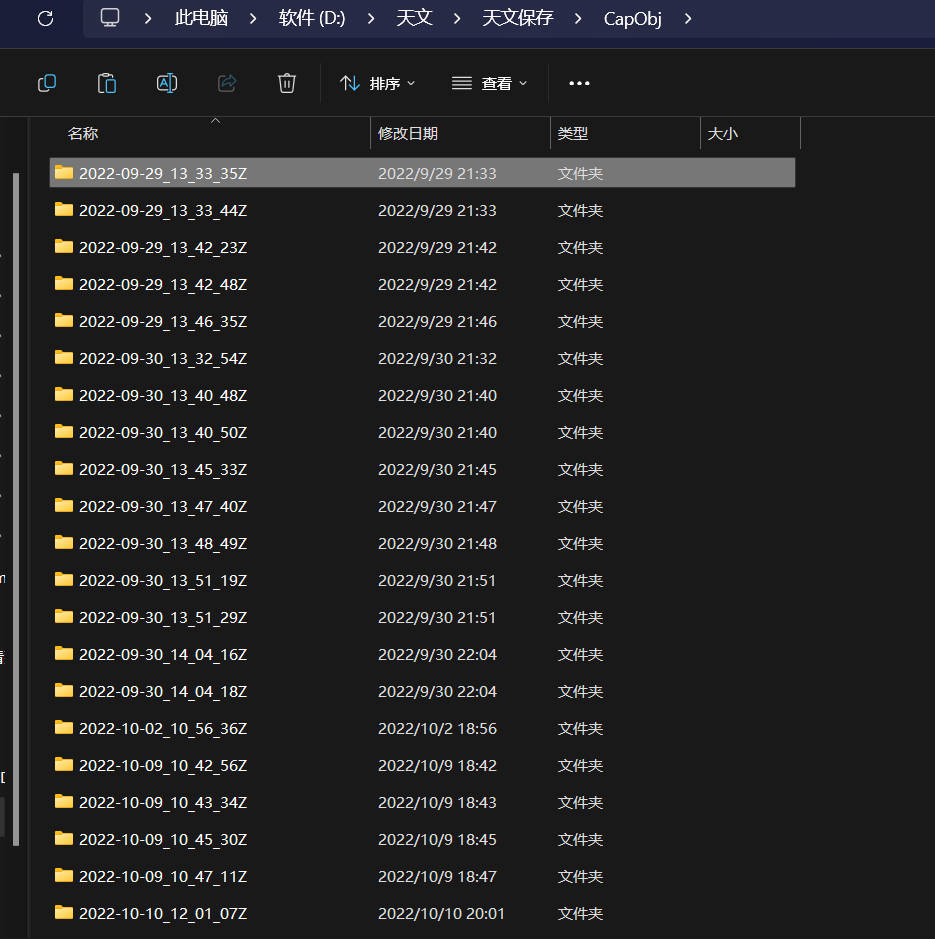Image resolution: width=935 pixels, height=939 pixels.
Task: Click the Copy icon in toolbar
Action: coord(47,83)
